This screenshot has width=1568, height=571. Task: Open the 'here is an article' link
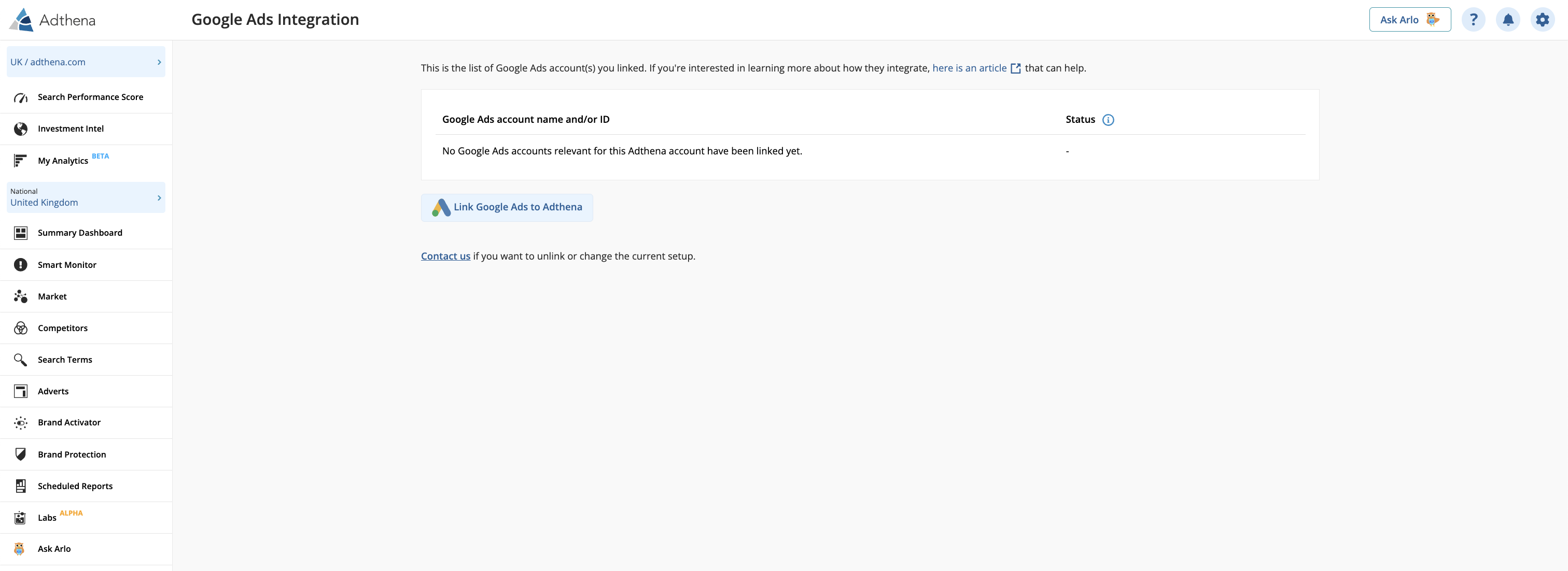coord(969,68)
